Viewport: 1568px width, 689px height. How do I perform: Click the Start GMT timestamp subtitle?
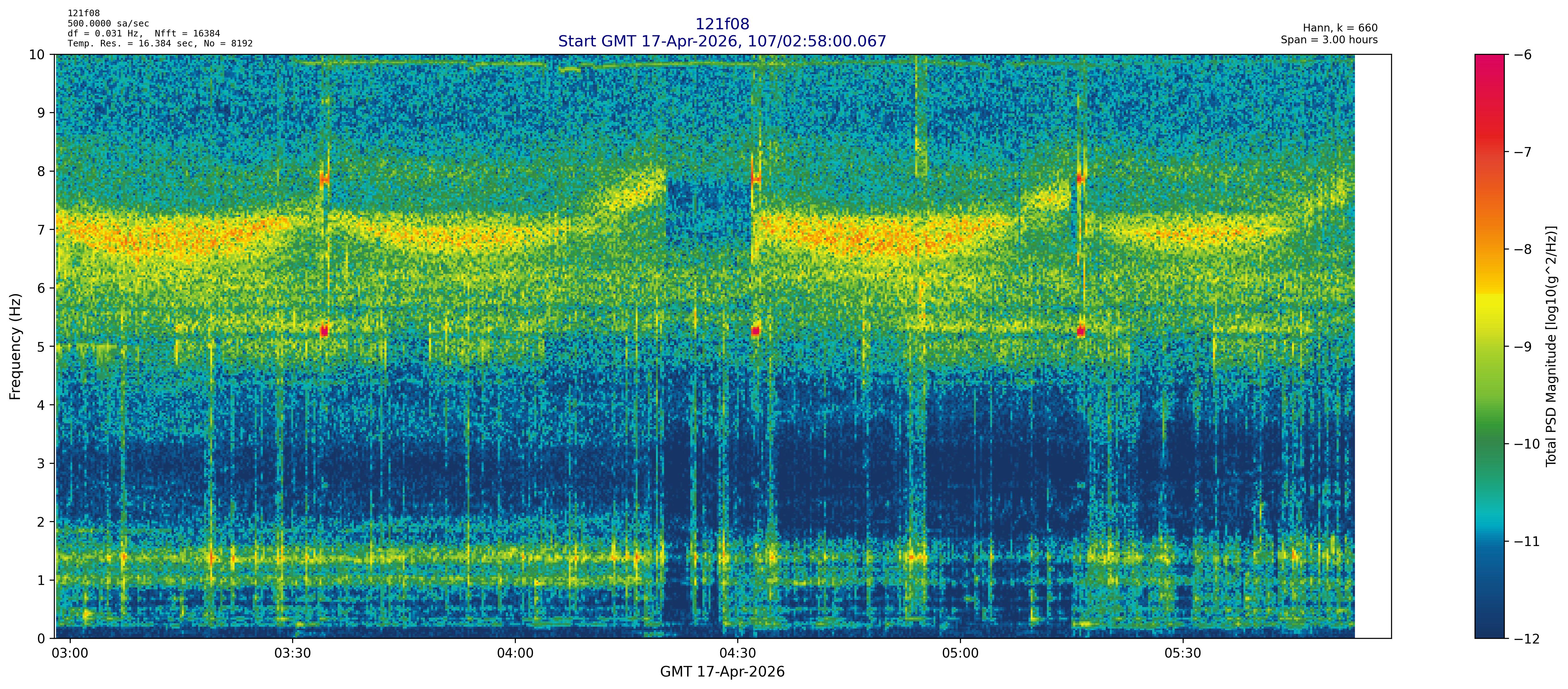[722, 41]
